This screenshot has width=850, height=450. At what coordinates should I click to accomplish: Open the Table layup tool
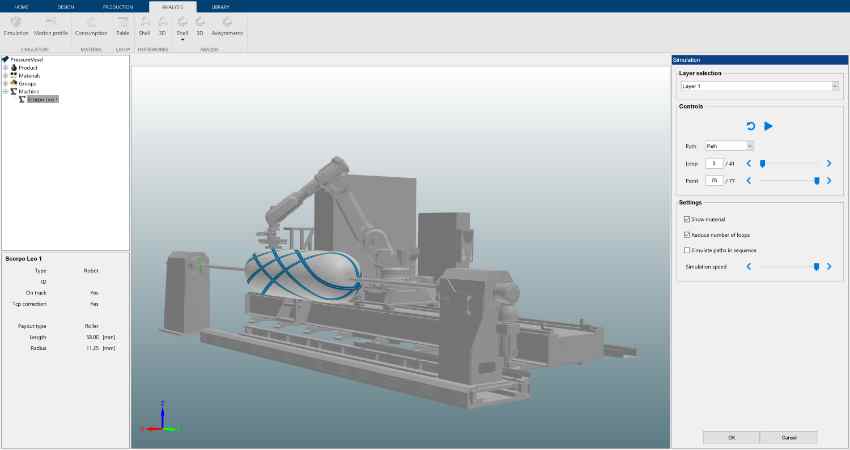click(x=122, y=24)
